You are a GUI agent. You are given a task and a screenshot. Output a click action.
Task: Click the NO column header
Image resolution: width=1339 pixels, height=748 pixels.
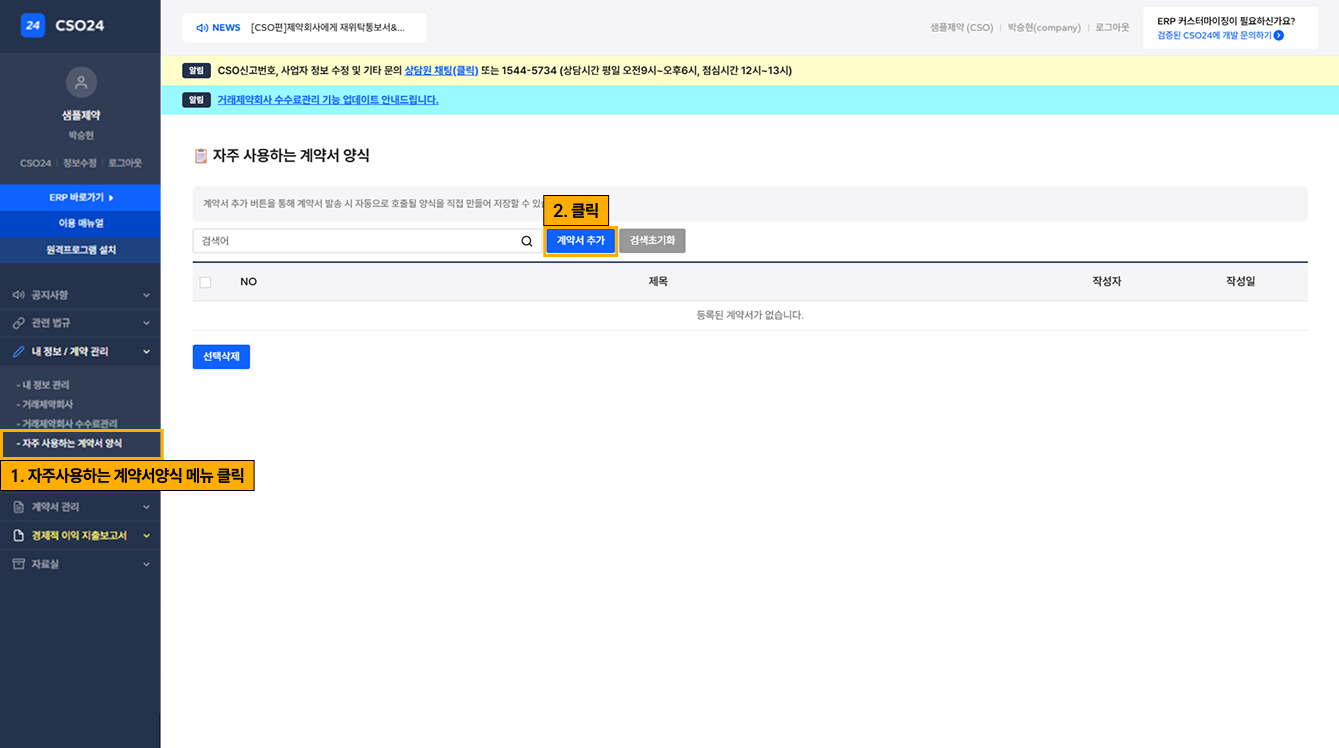click(x=249, y=282)
